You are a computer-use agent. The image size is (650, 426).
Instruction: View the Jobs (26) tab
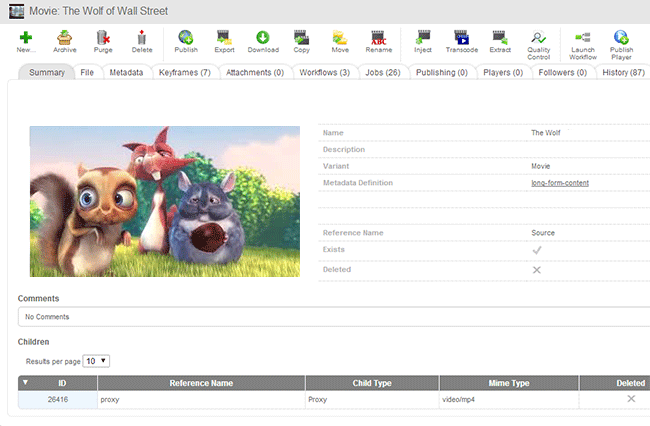point(380,72)
